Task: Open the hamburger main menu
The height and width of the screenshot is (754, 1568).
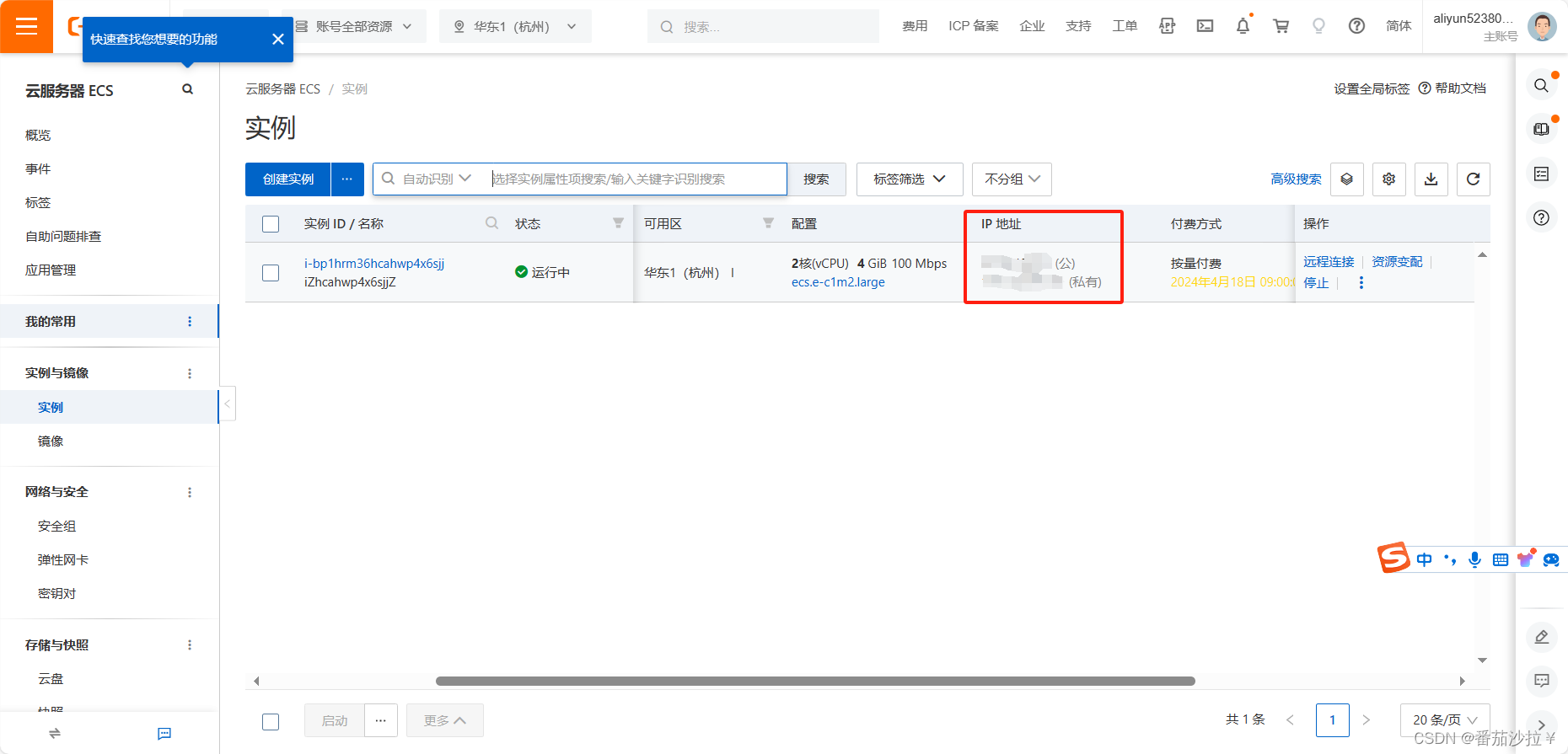Action: point(26,26)
